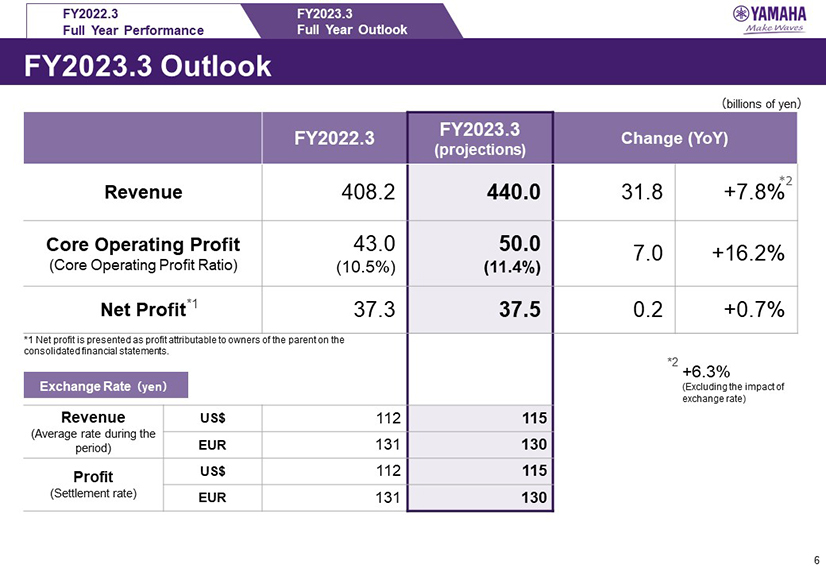Click the net profit footnote *1 text
826x572 pixels.
183,345
